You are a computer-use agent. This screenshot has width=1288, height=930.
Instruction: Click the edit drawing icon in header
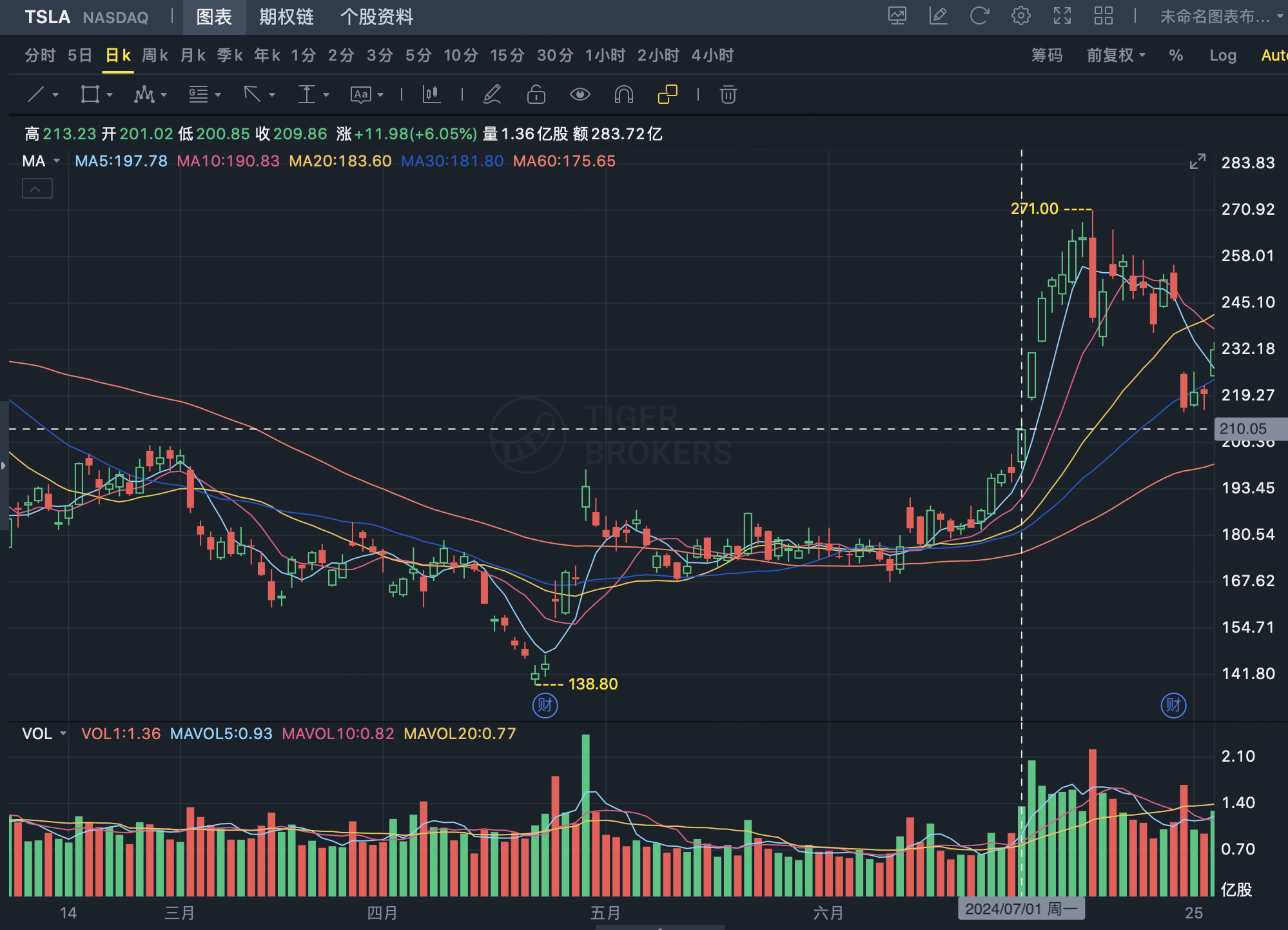coord(938,16)
